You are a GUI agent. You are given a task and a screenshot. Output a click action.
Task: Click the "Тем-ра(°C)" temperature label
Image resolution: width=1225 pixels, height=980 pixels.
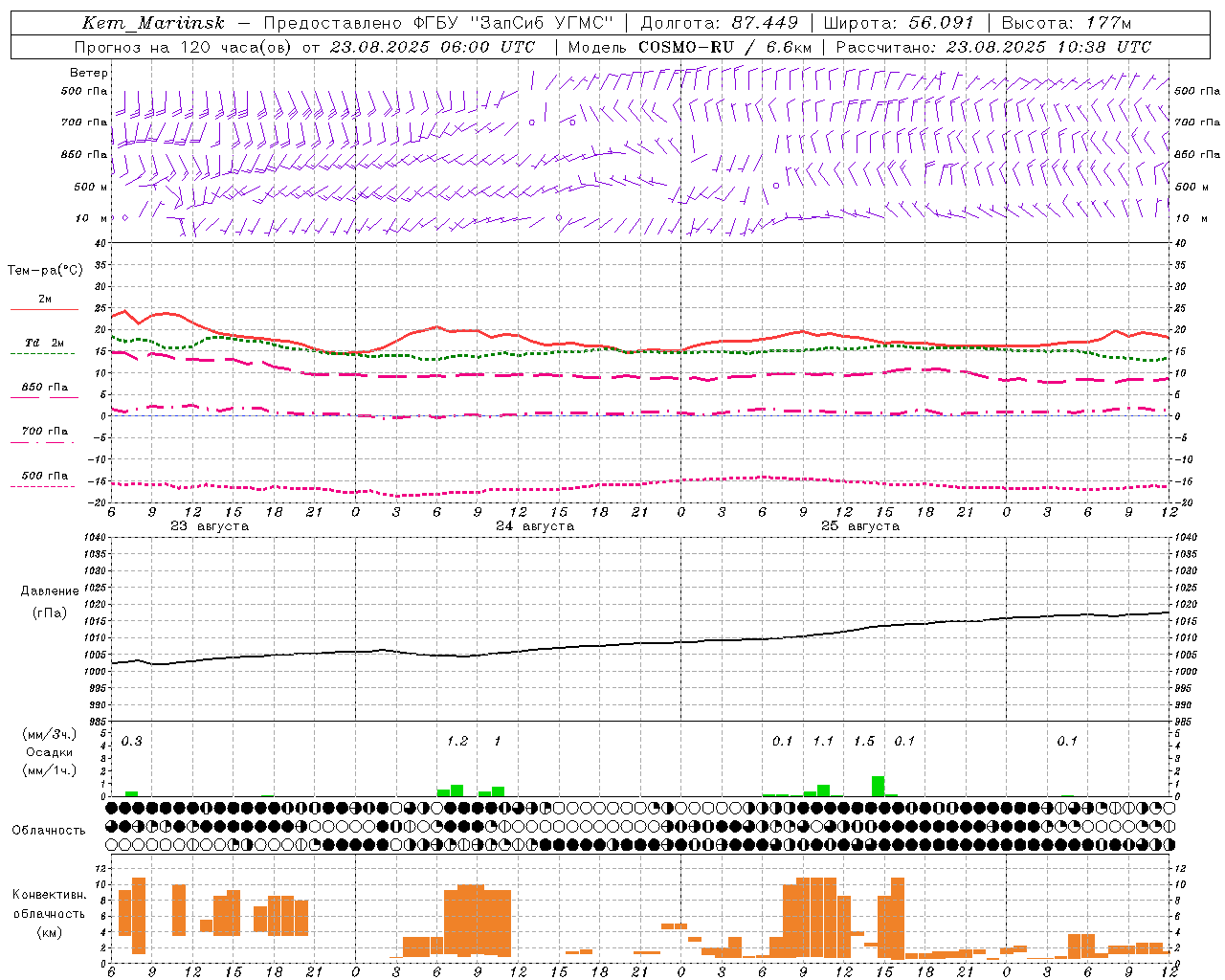[45, 271]
